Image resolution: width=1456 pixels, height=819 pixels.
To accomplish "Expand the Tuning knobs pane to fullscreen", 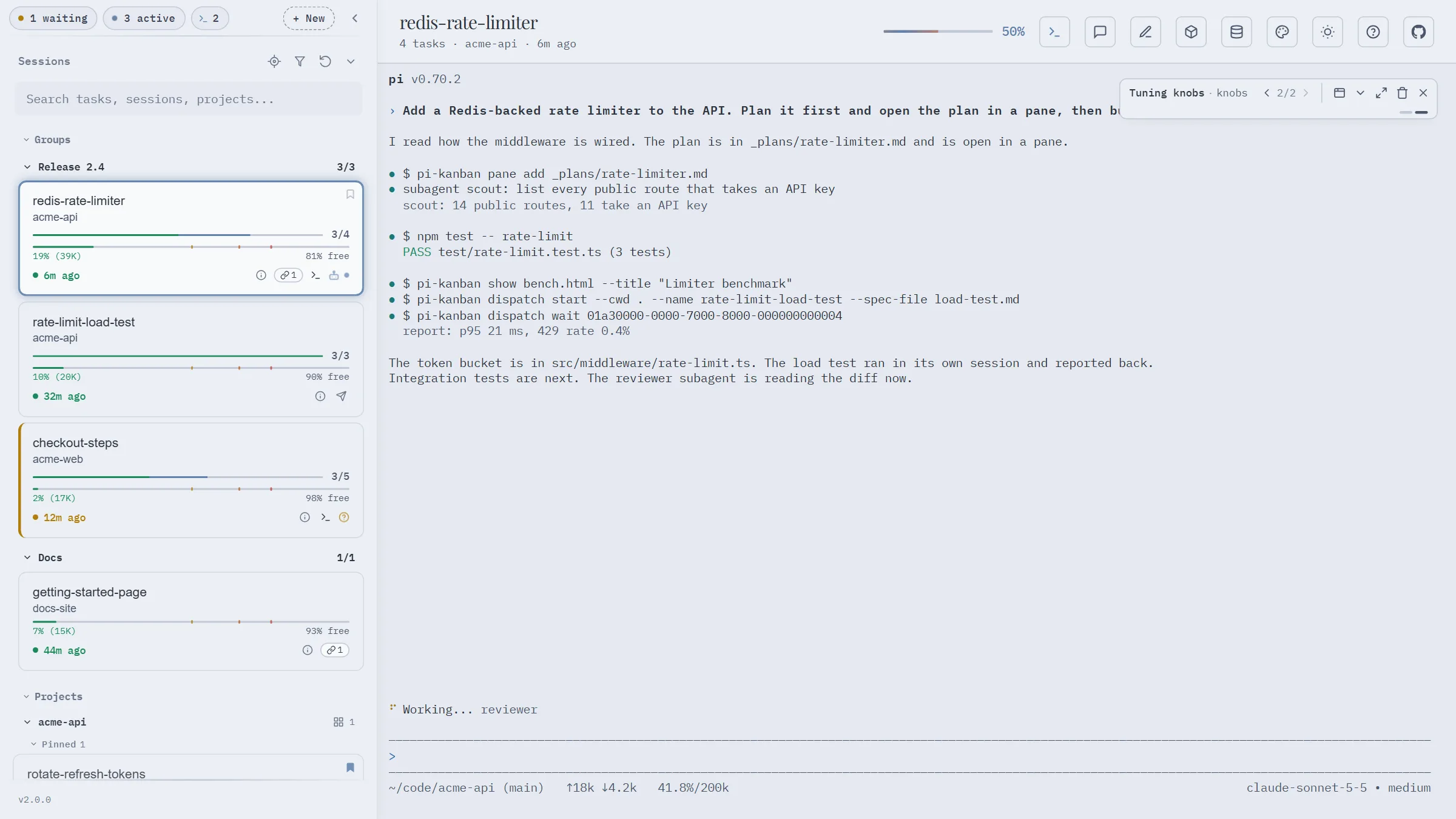I will pyautogui.click(x=1381, y=93).
